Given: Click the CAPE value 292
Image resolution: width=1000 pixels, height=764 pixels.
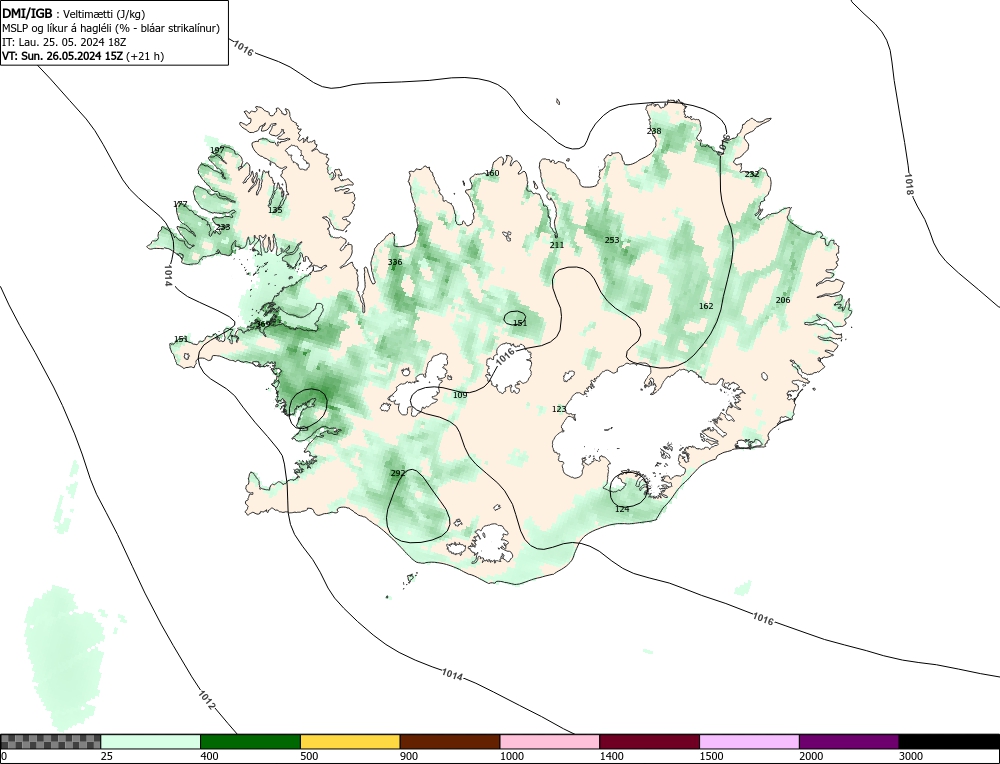Looking at the screenshot, I should click(x=397, y=473).
